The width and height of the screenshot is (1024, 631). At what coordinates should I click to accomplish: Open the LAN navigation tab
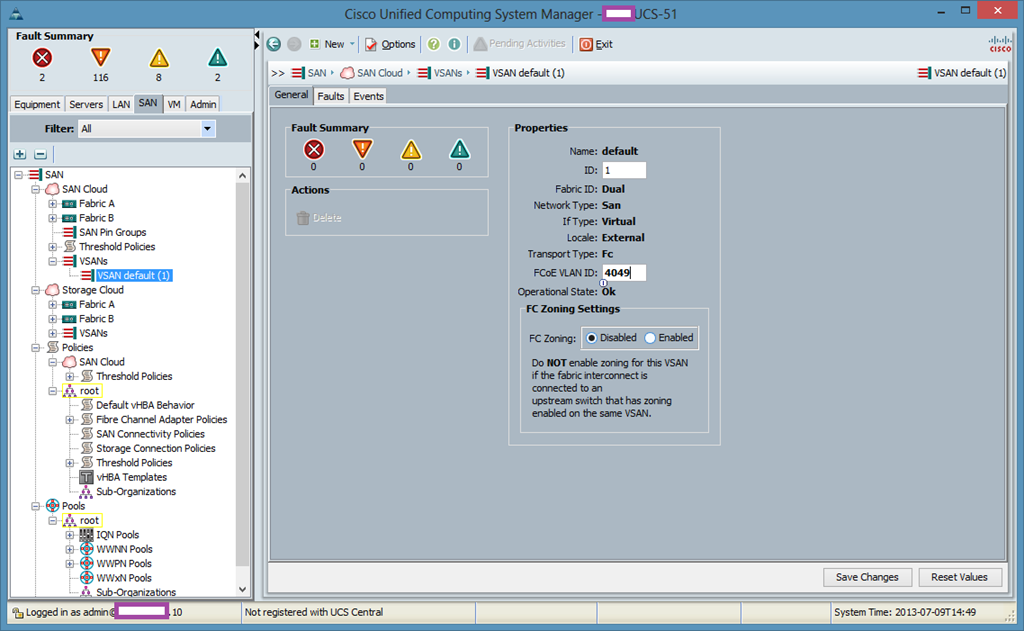click(x=121, y=104)
